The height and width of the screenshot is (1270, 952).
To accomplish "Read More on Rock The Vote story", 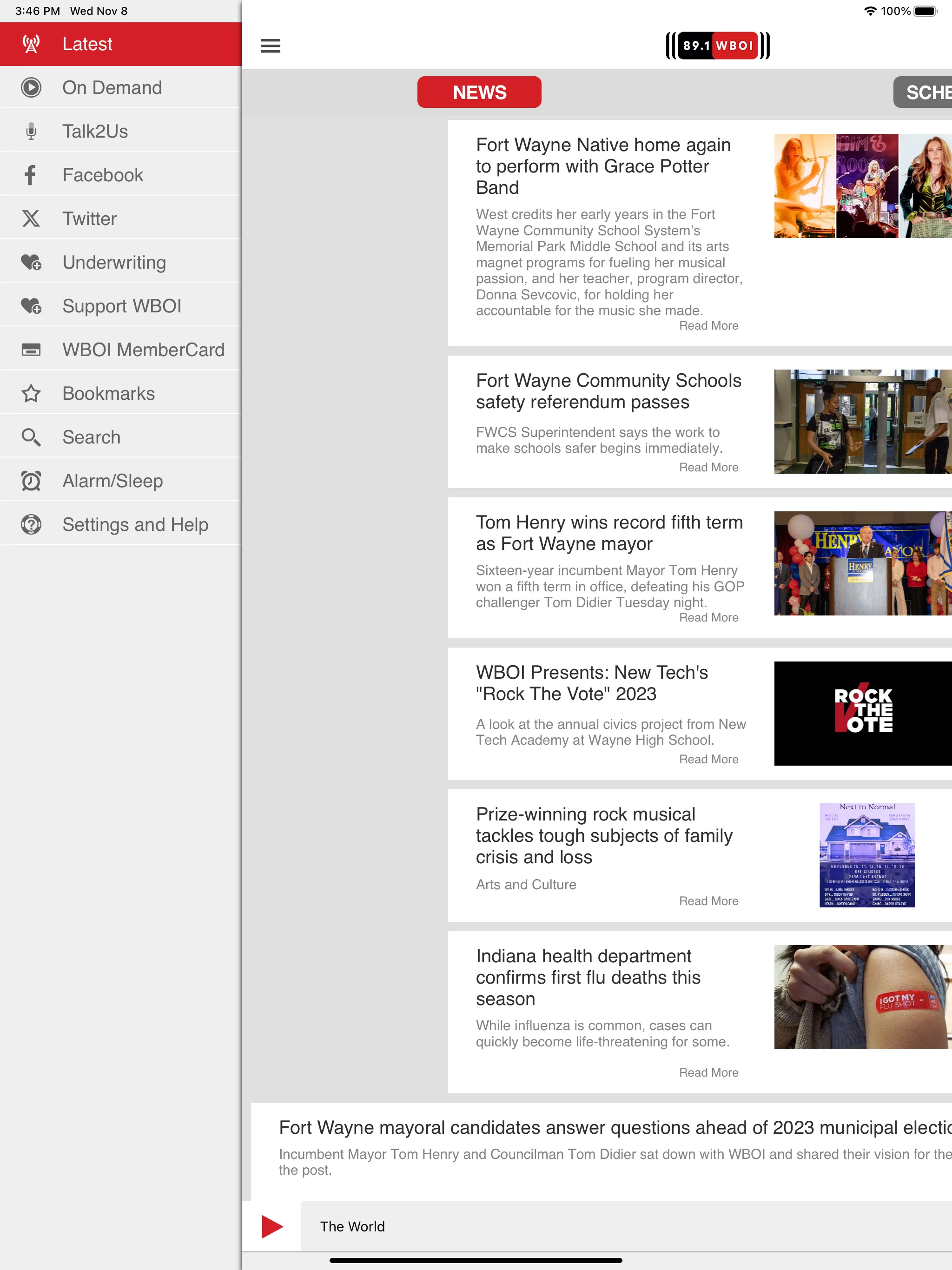I will click(x=708, y=759).
